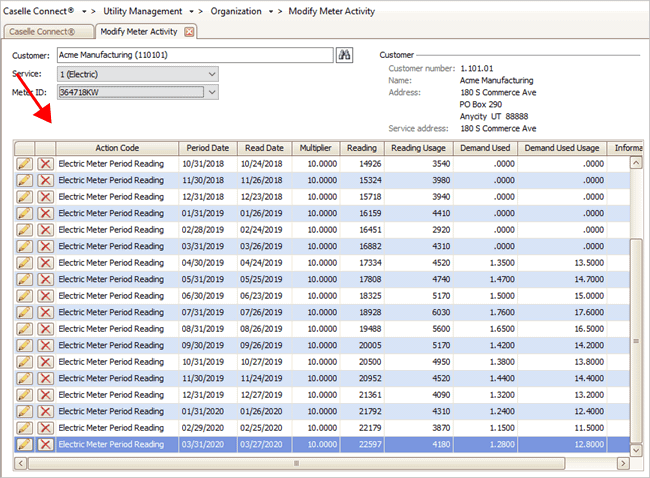
Task: Delete the 10/31/2018 period reading row
Action: 45,163
